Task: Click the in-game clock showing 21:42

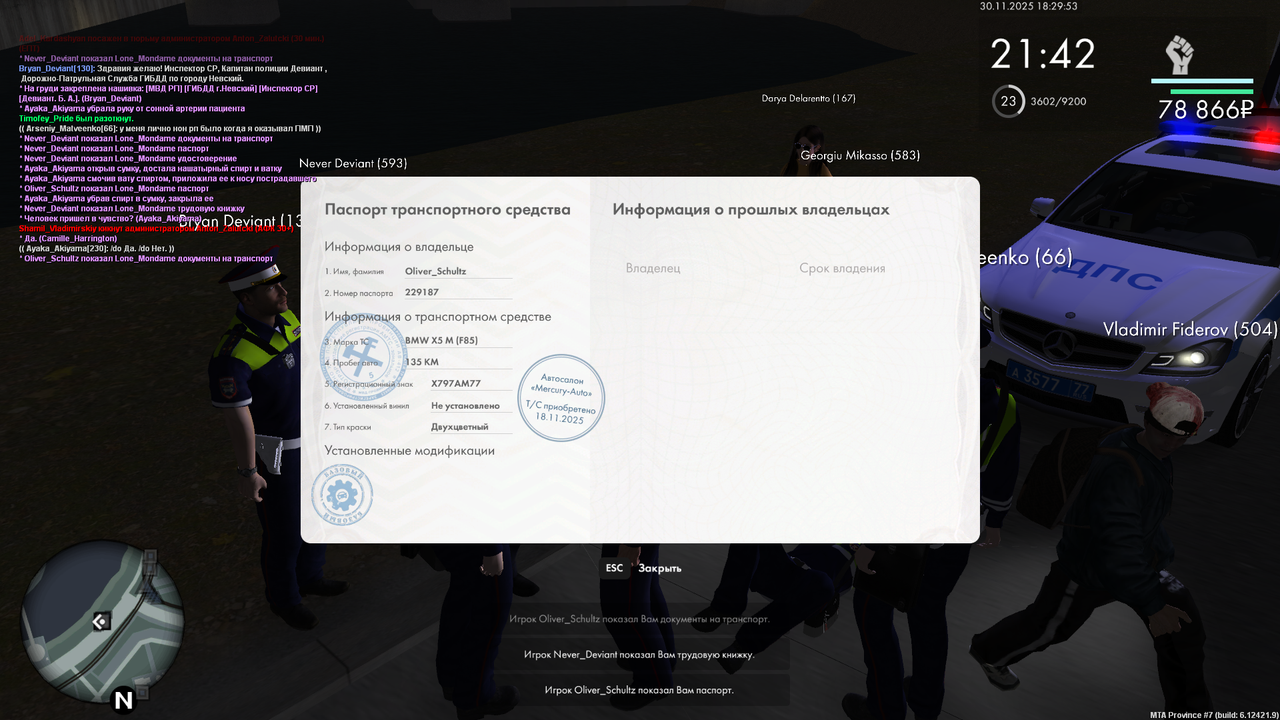Action: (1042, 53)
